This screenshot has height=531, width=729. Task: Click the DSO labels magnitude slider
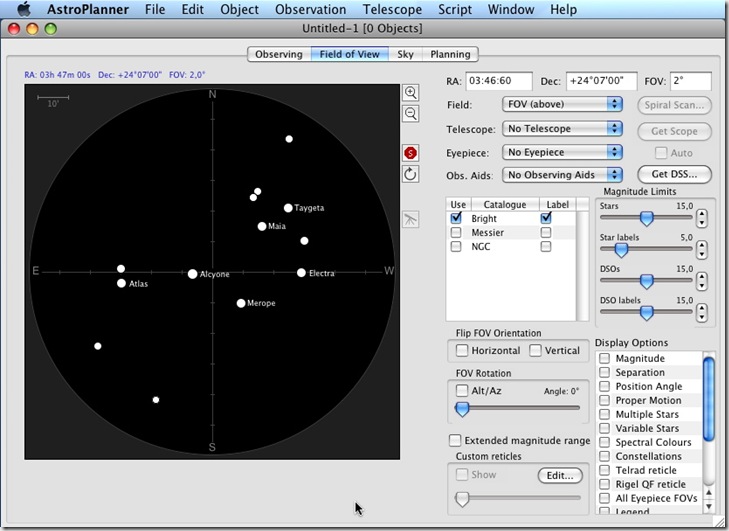click(x=646, y=312)
